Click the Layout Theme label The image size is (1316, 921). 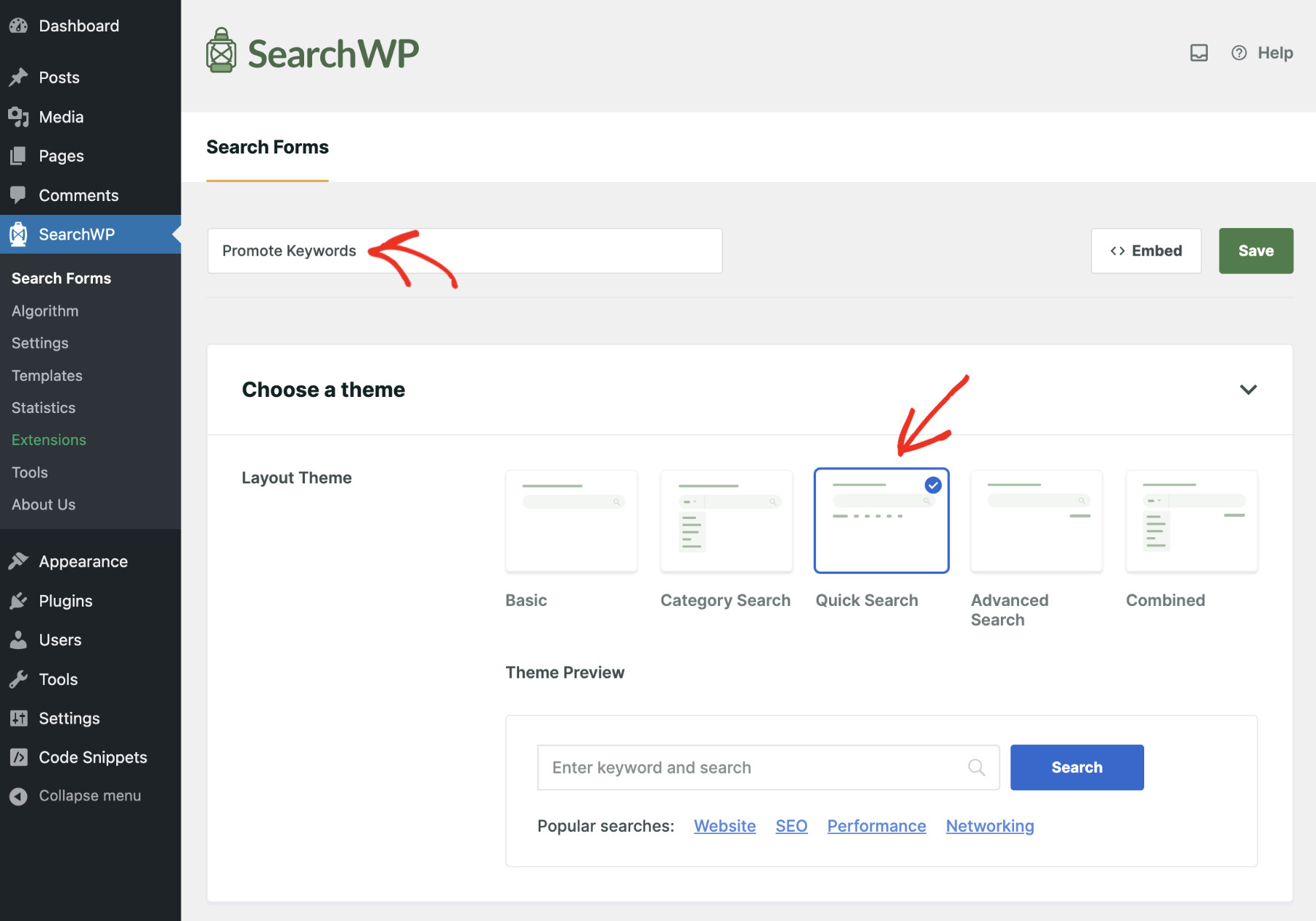click(297, 478)
